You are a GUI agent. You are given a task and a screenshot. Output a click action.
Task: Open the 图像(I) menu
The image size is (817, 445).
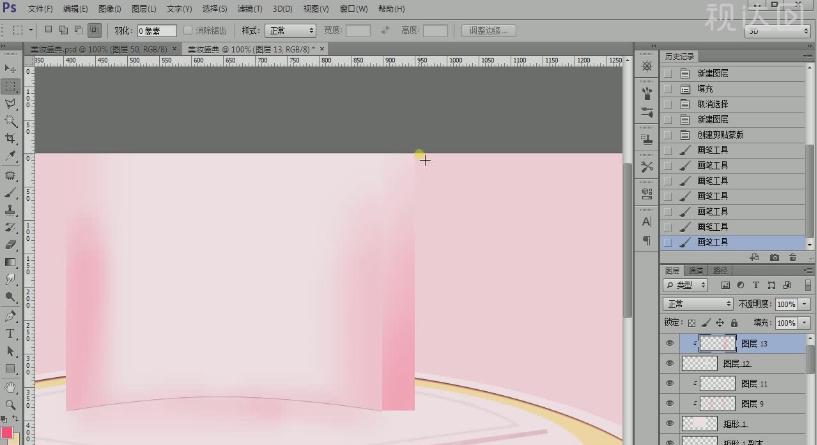point(110,9)
